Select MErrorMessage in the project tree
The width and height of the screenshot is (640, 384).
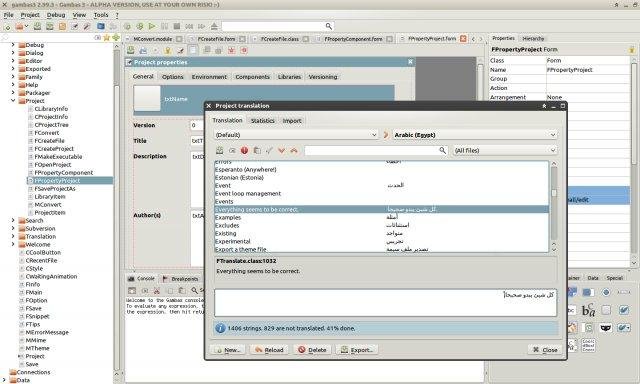(x=47, y=332)
